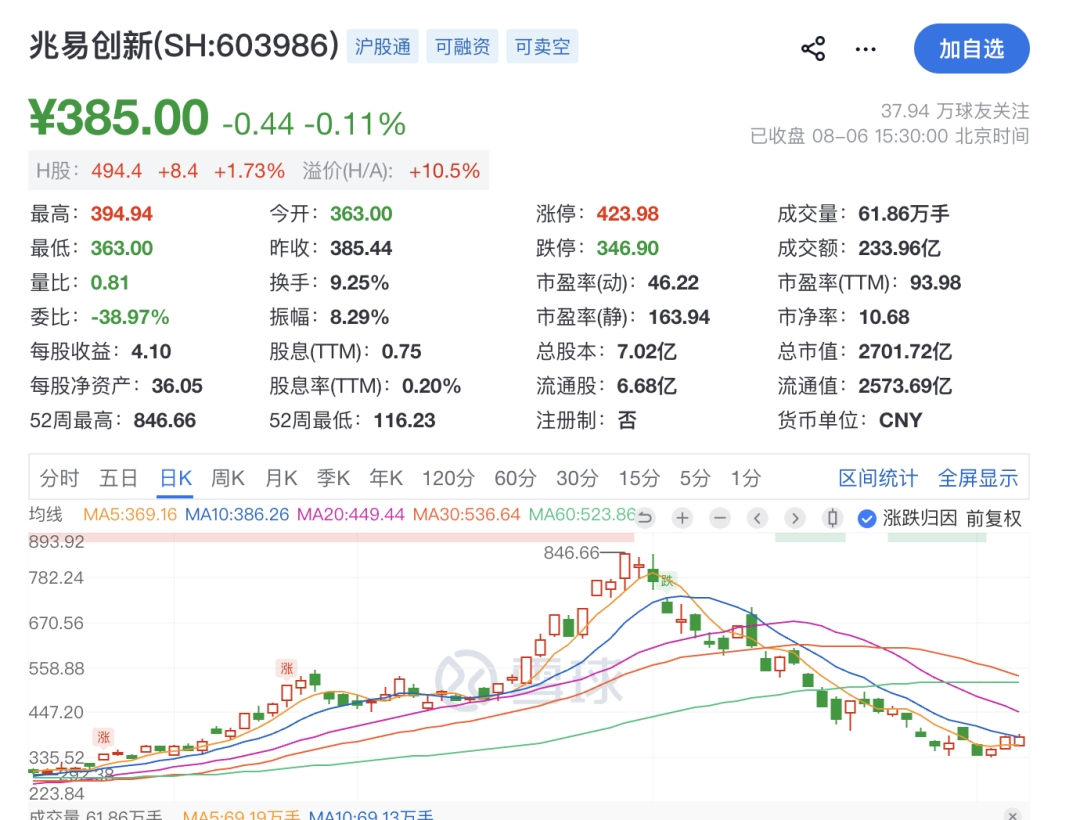Click the 沪股通 tag
The width and height of the screenshot is (1080, 820).
tap(382, 46)
